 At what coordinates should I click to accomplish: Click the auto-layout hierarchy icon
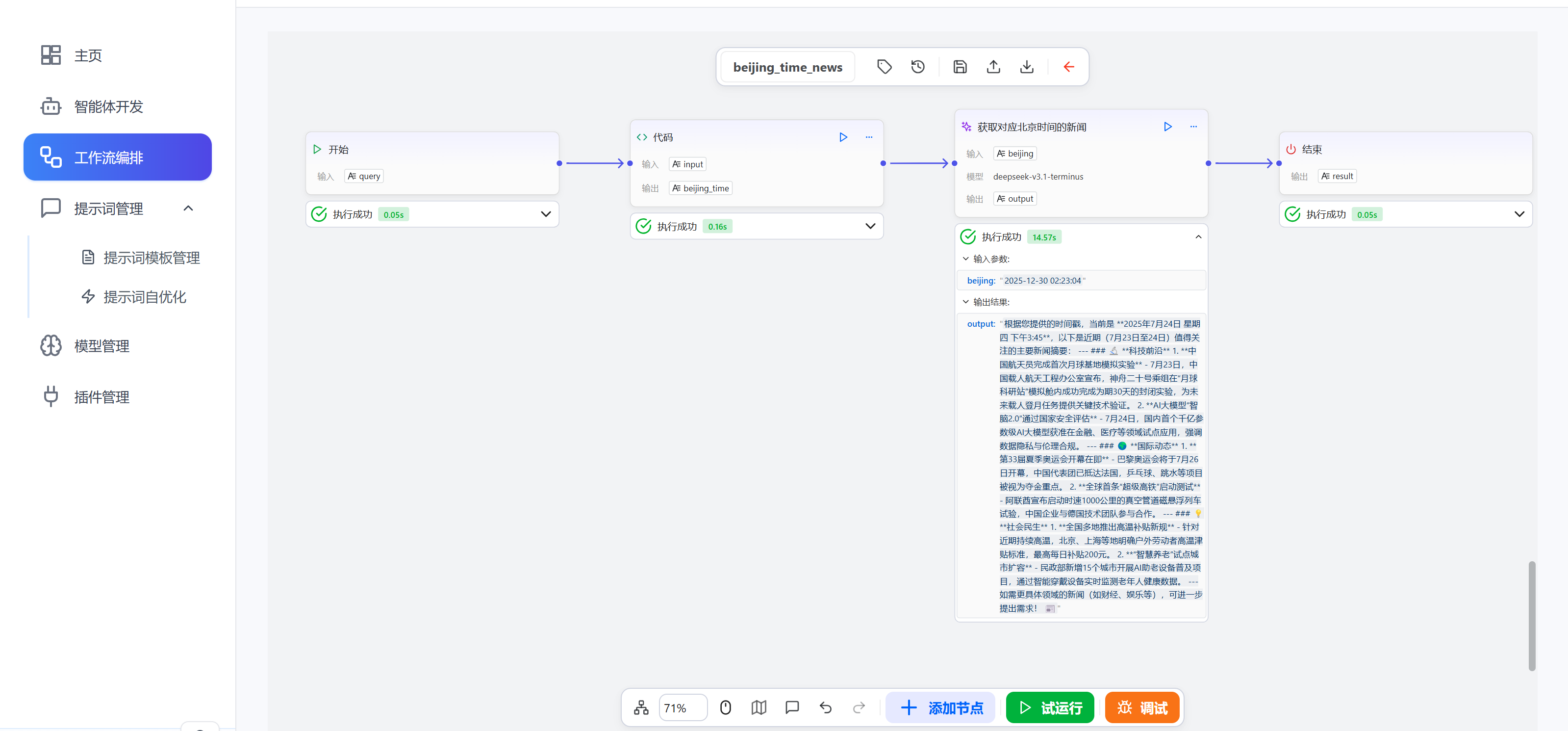(641, 707)
